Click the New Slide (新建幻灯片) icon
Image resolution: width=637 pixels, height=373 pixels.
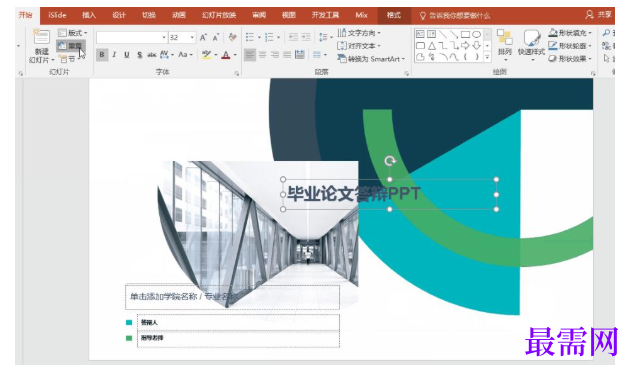tap(41, 37)
